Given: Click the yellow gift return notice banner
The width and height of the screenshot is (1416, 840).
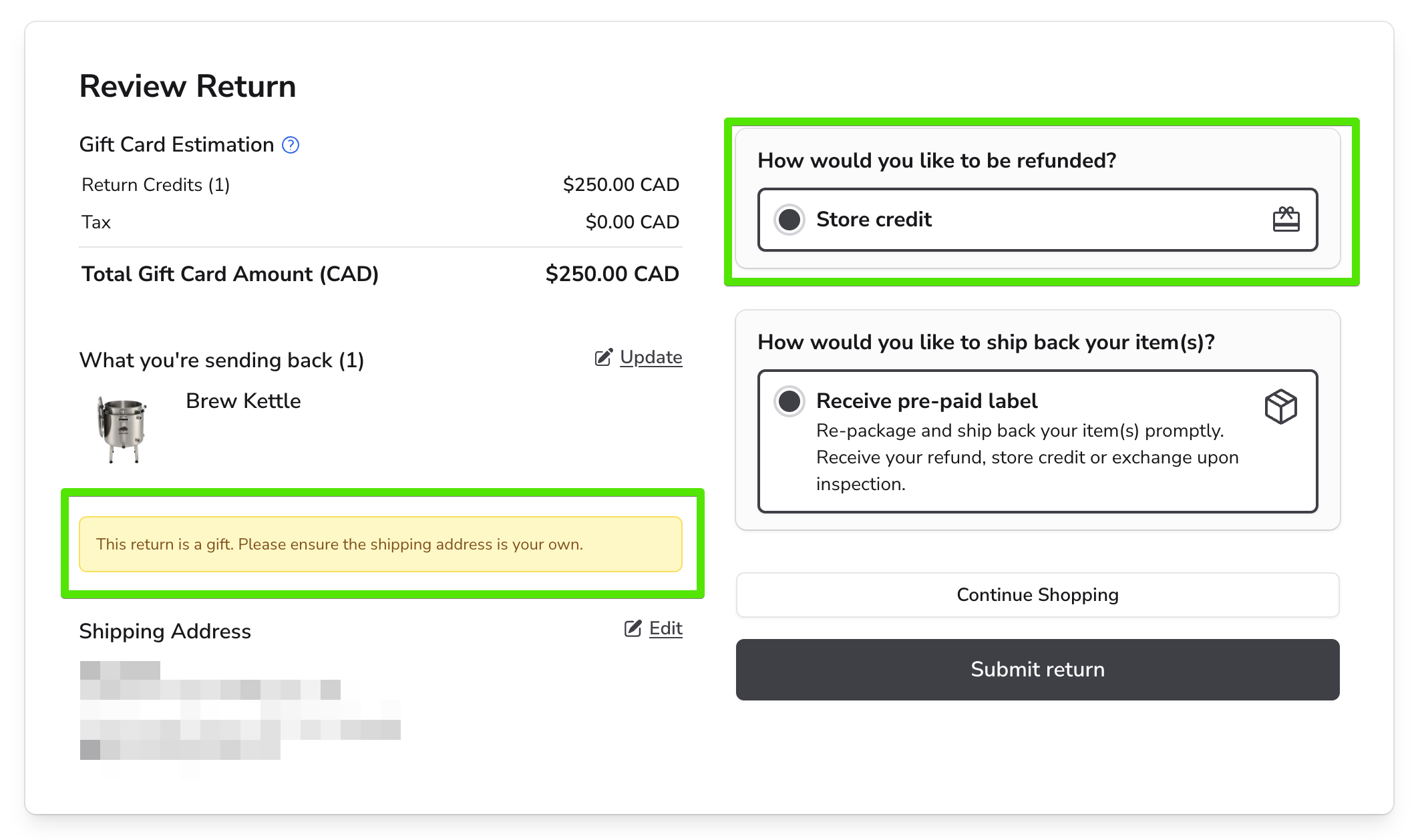Looking at the screenshot, I should point(380,544).
